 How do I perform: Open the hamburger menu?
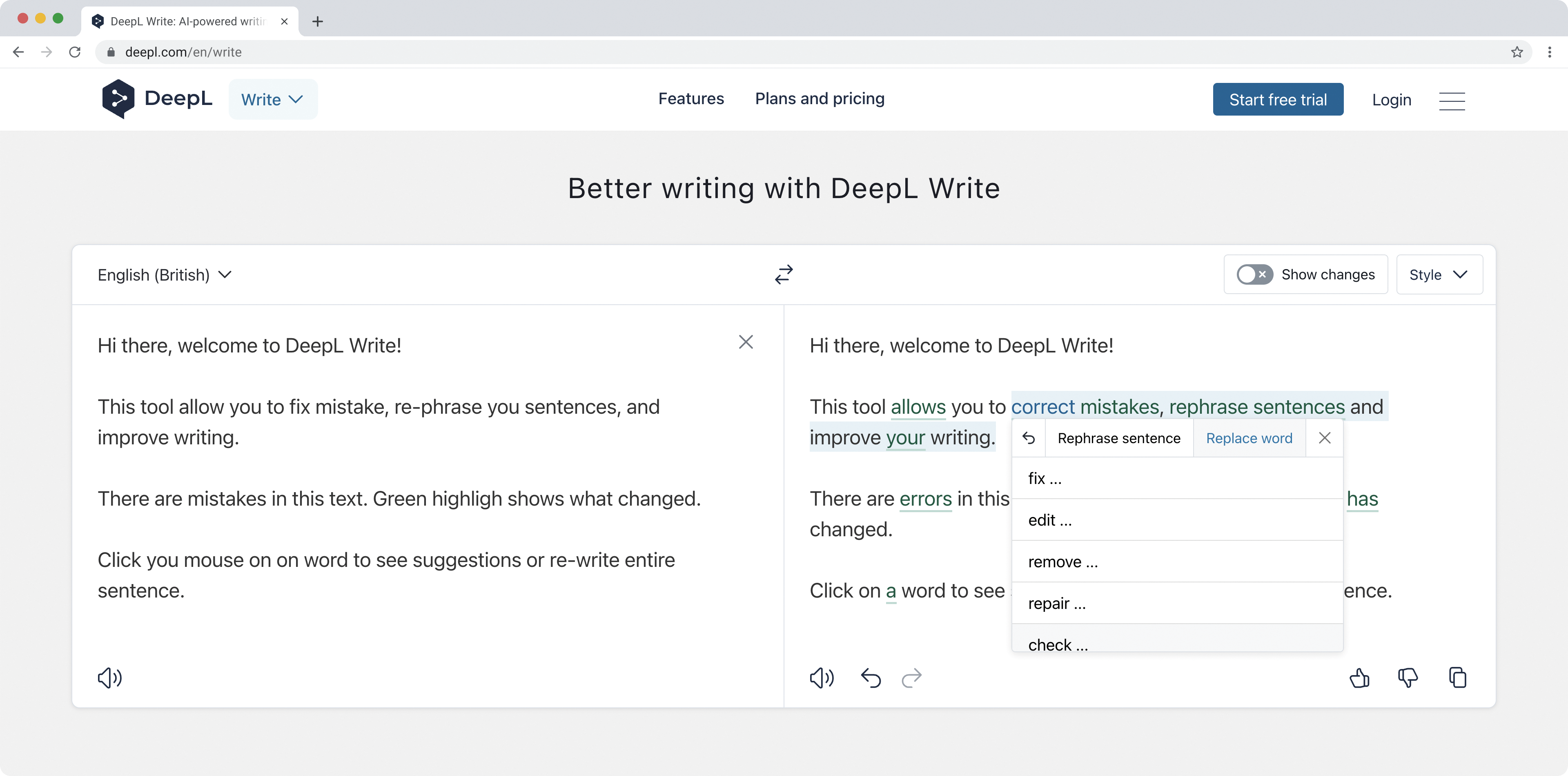point(1452,100)
